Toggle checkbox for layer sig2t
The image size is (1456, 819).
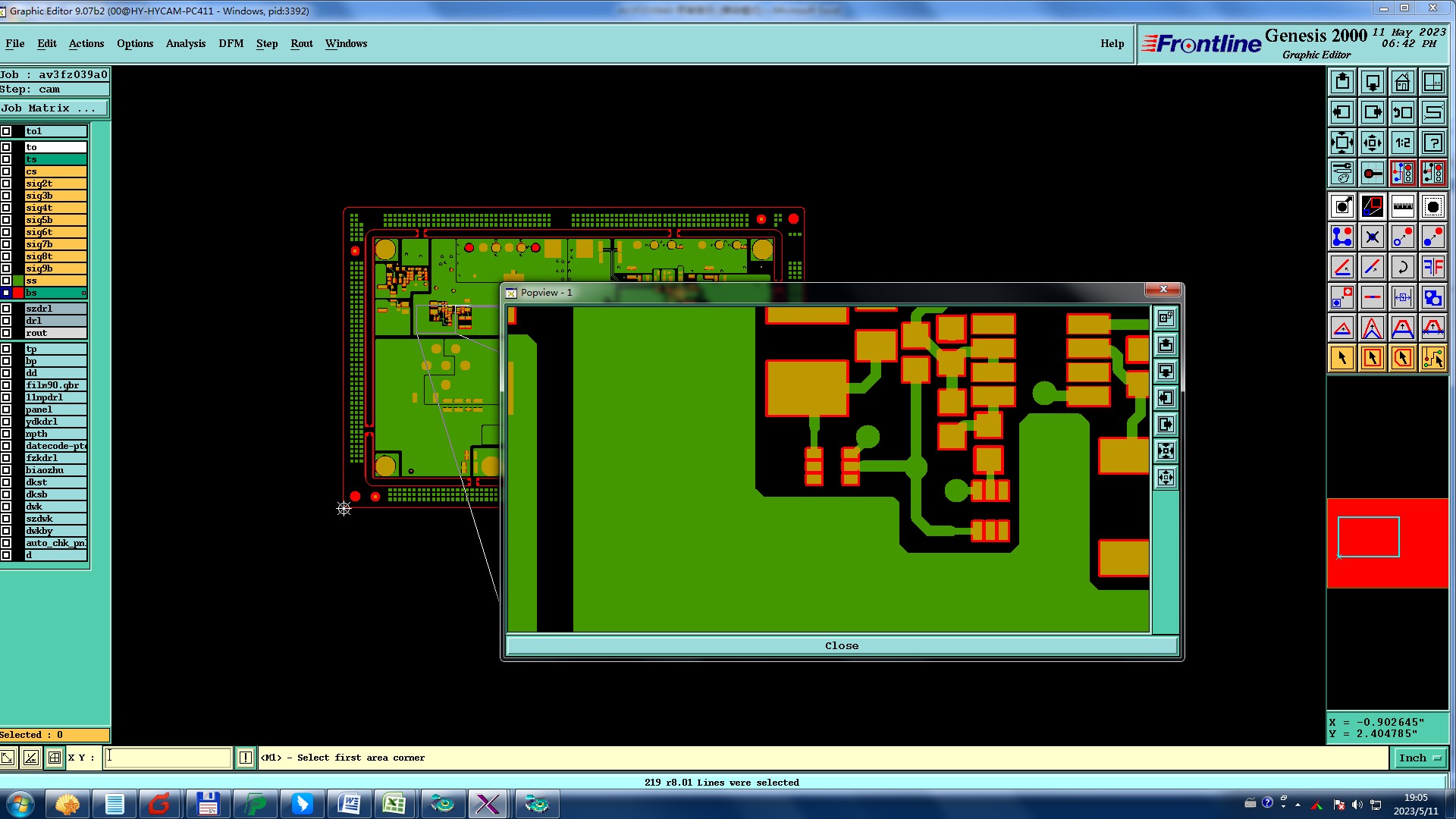point(6,184)
